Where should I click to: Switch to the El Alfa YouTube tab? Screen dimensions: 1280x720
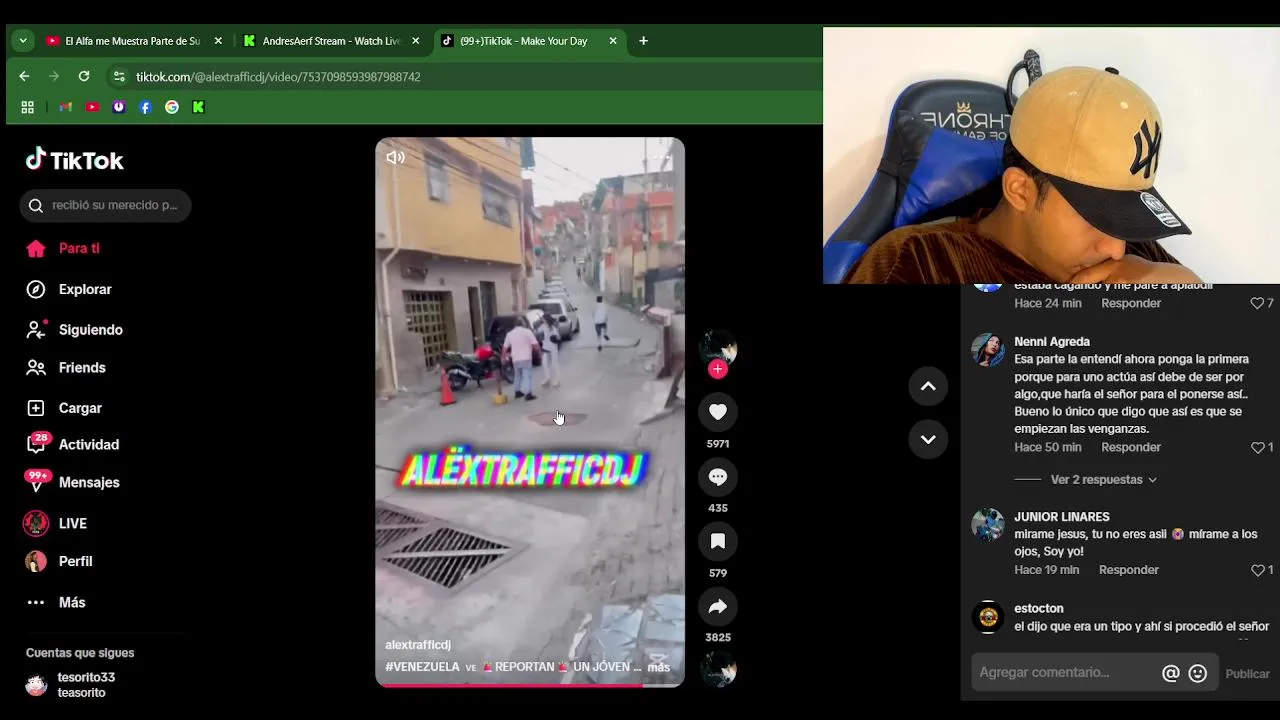(x=133, y=41)
